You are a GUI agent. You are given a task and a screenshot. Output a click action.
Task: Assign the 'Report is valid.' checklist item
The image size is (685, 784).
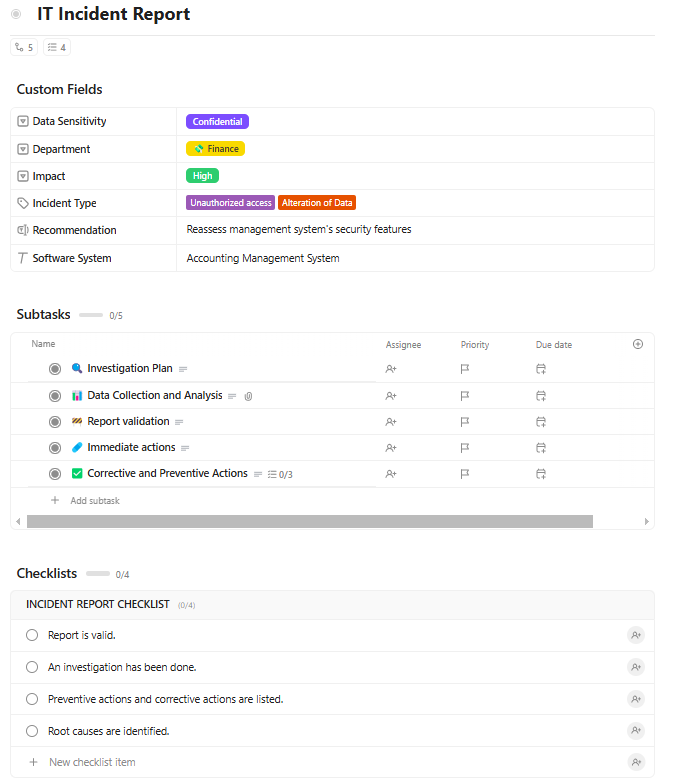(636, 635)
